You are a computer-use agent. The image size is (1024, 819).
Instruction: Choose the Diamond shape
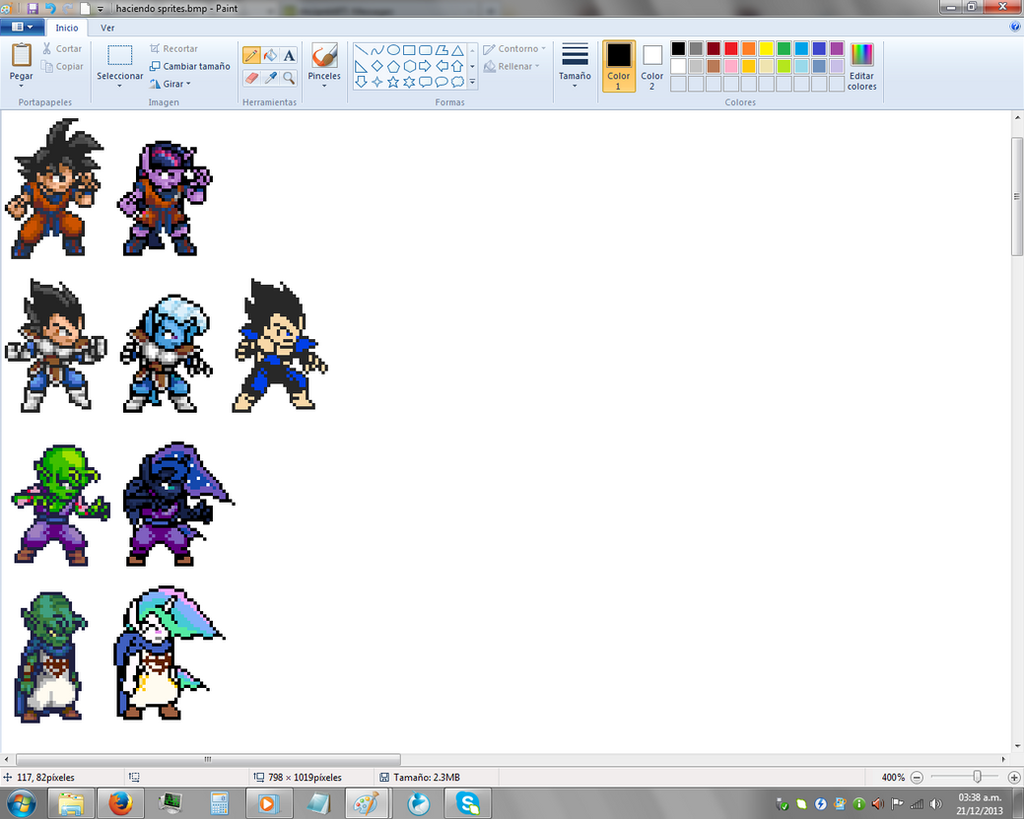click(x=377, y=66)
